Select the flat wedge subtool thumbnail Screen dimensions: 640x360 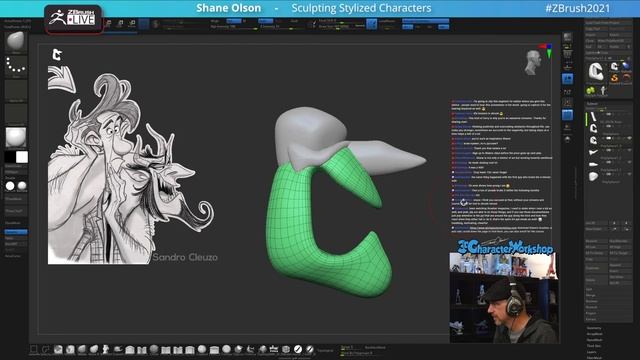(593, 164)
